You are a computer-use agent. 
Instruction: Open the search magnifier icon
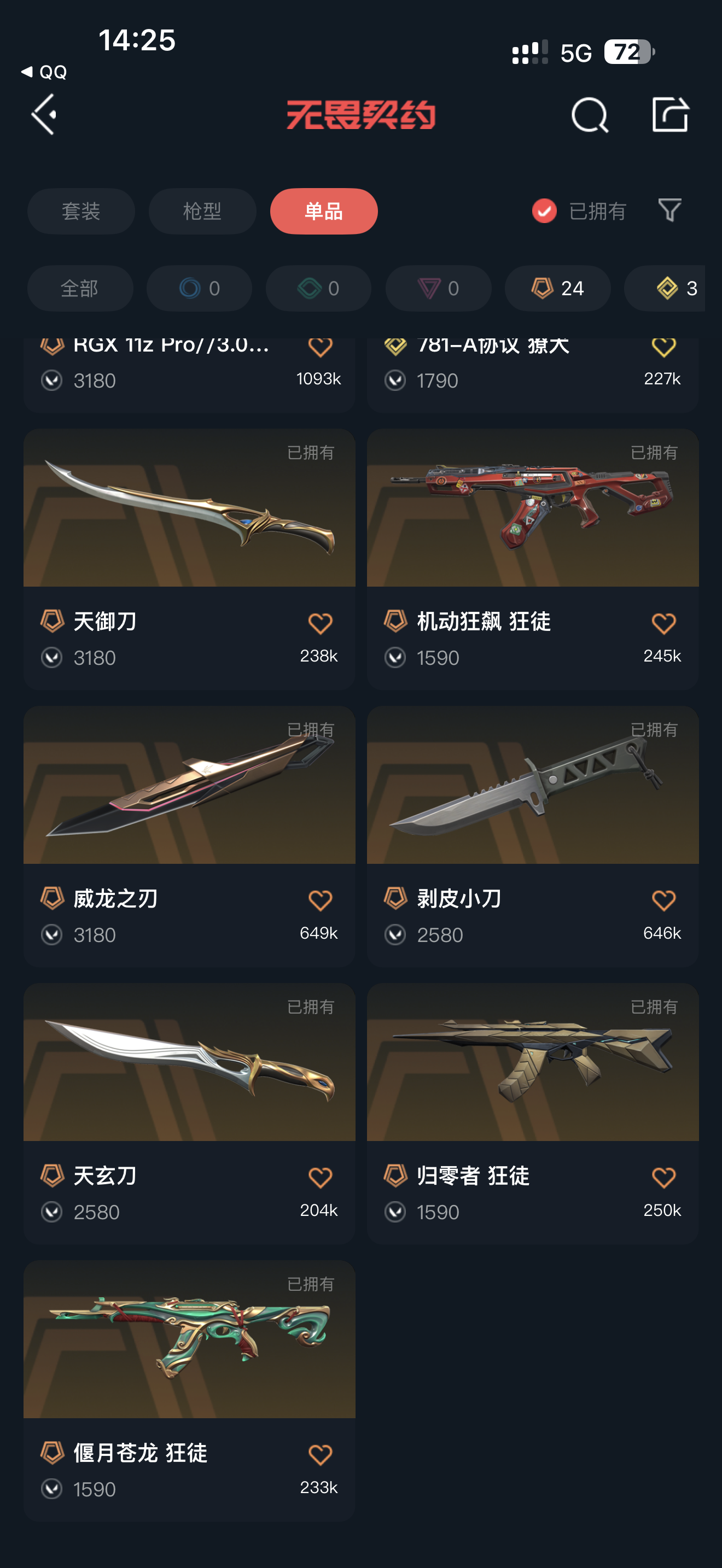(x=589, y=114)
